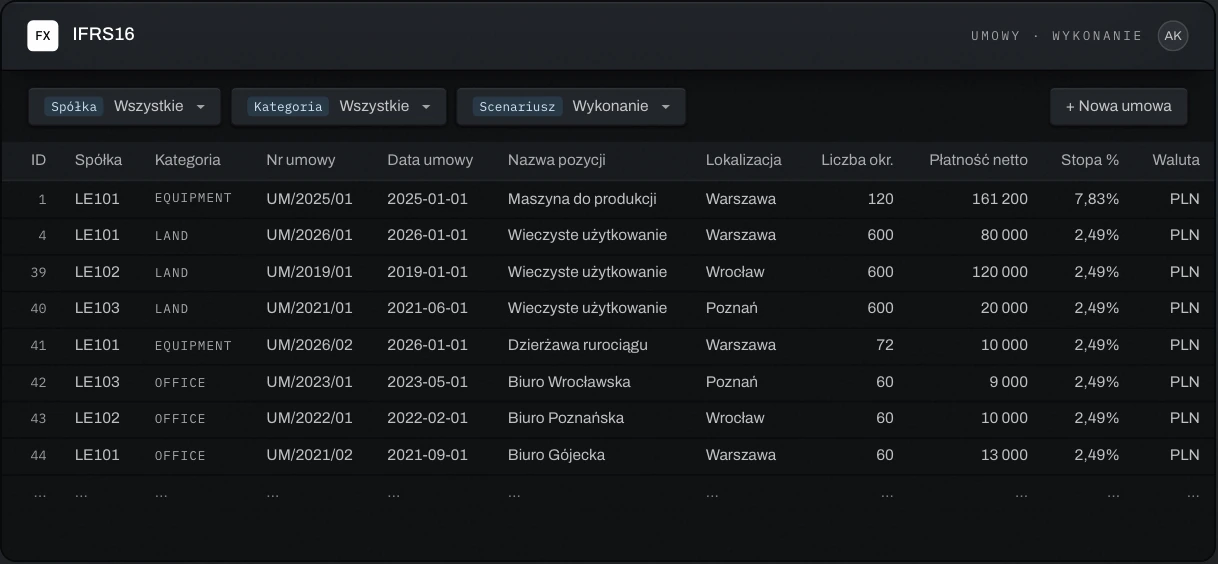Screen dimensions: 1218x564
Task: Click LE102 company in row 43
Action: (x=97, y=418)
